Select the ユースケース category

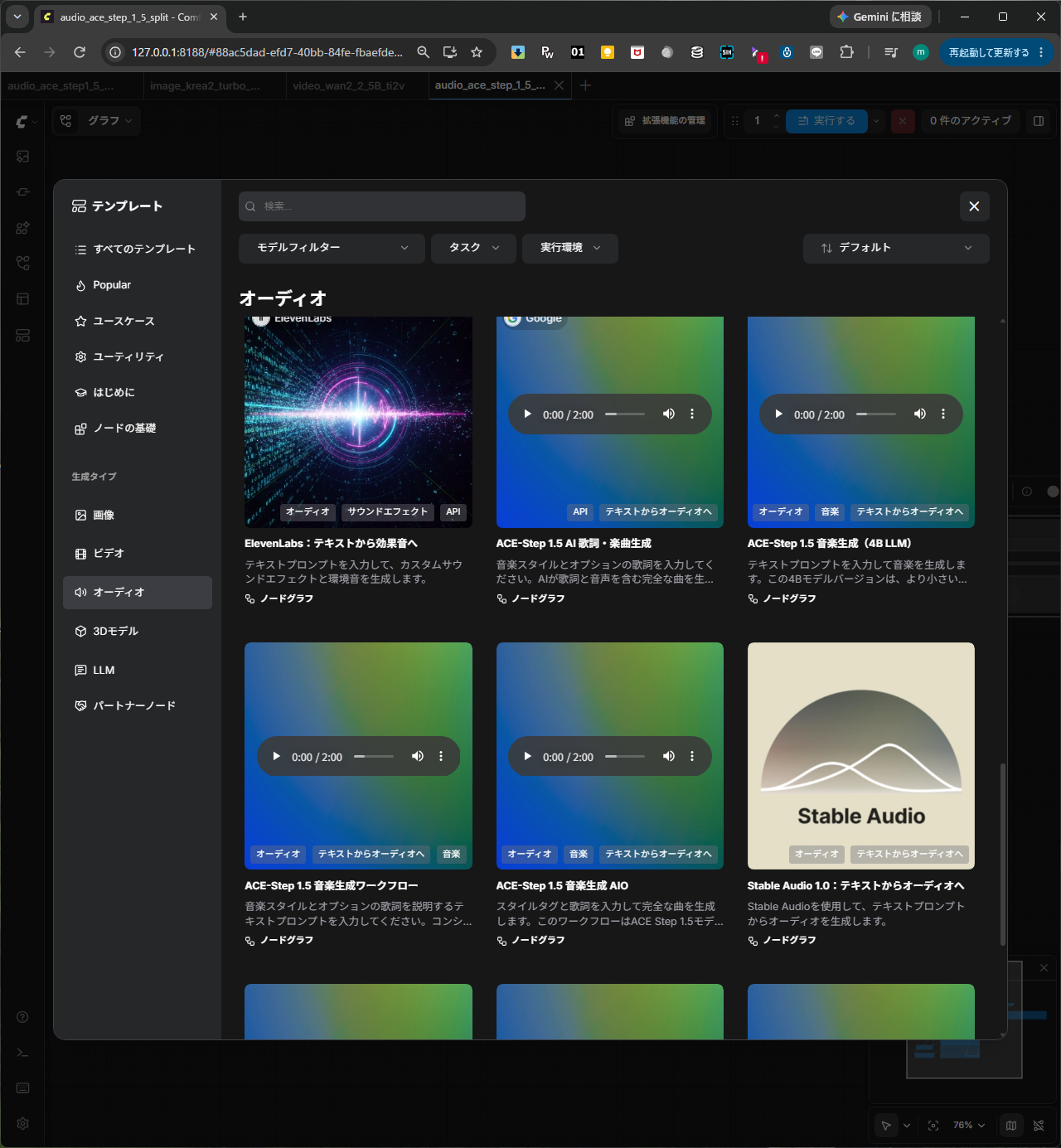coord(138,321)
